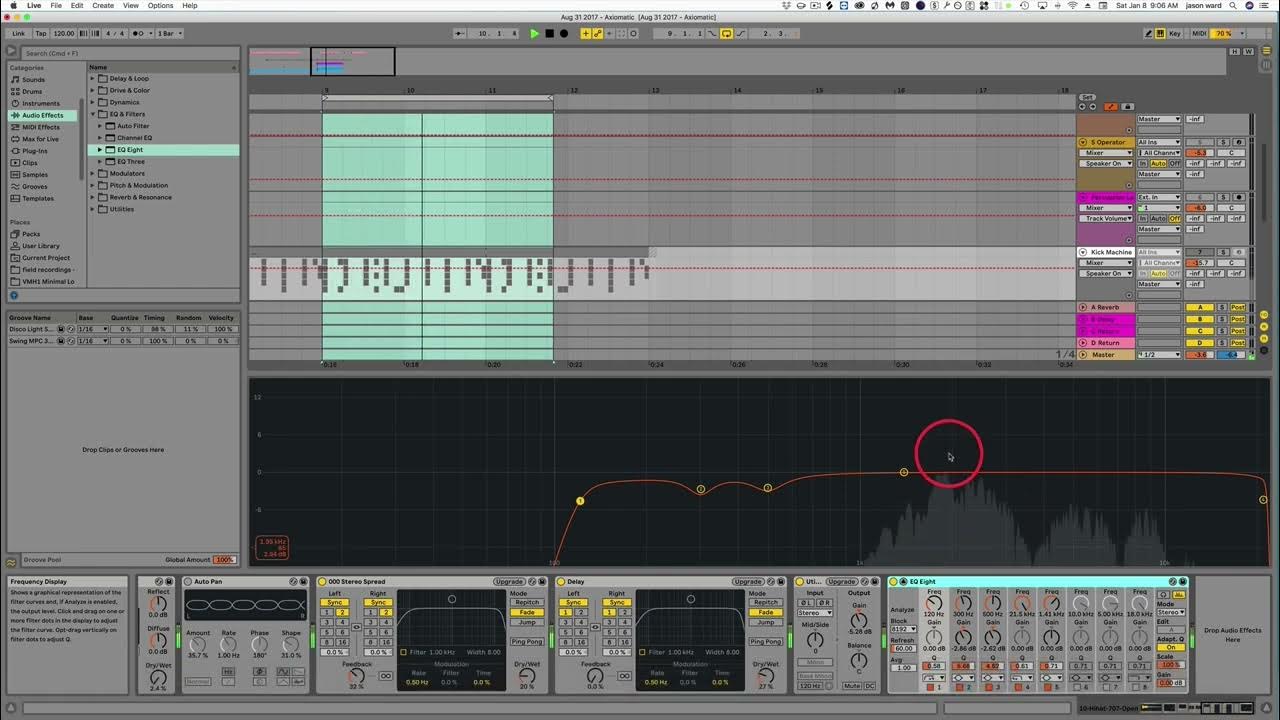This screenshot has height=720, width=1280.
Task: Select Drums category in browser
Action: pos(32,91)
